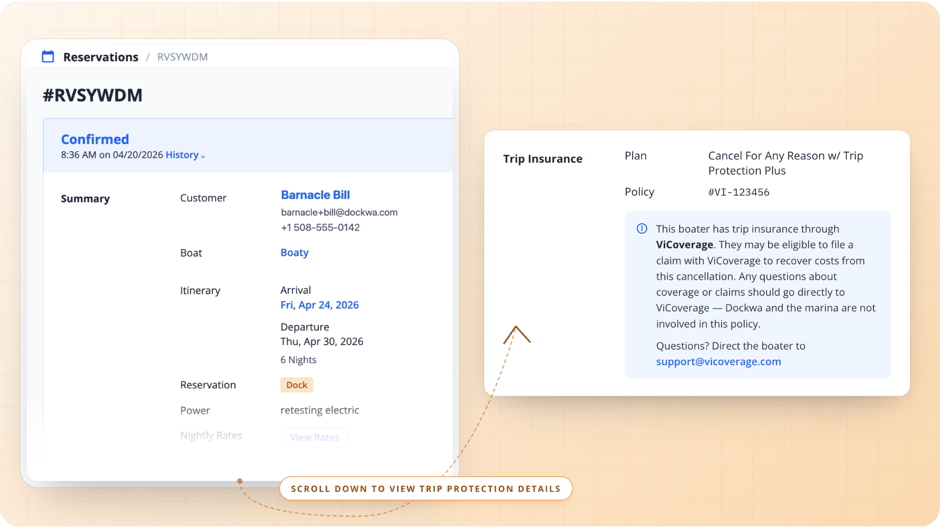Click the calendar icon beside Reservations
The width and height of the screenshot is (940, 528).
(x=47, y=57)
